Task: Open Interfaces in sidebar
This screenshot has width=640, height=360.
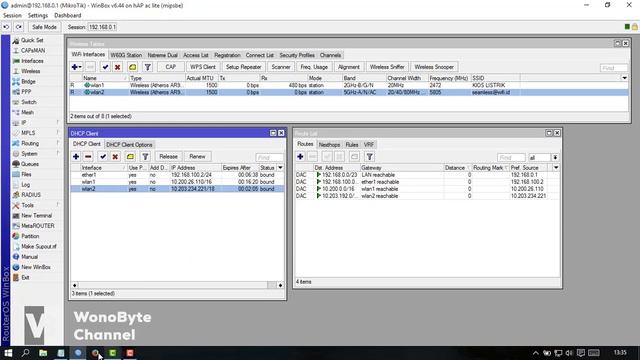Action: pos(32,61)
